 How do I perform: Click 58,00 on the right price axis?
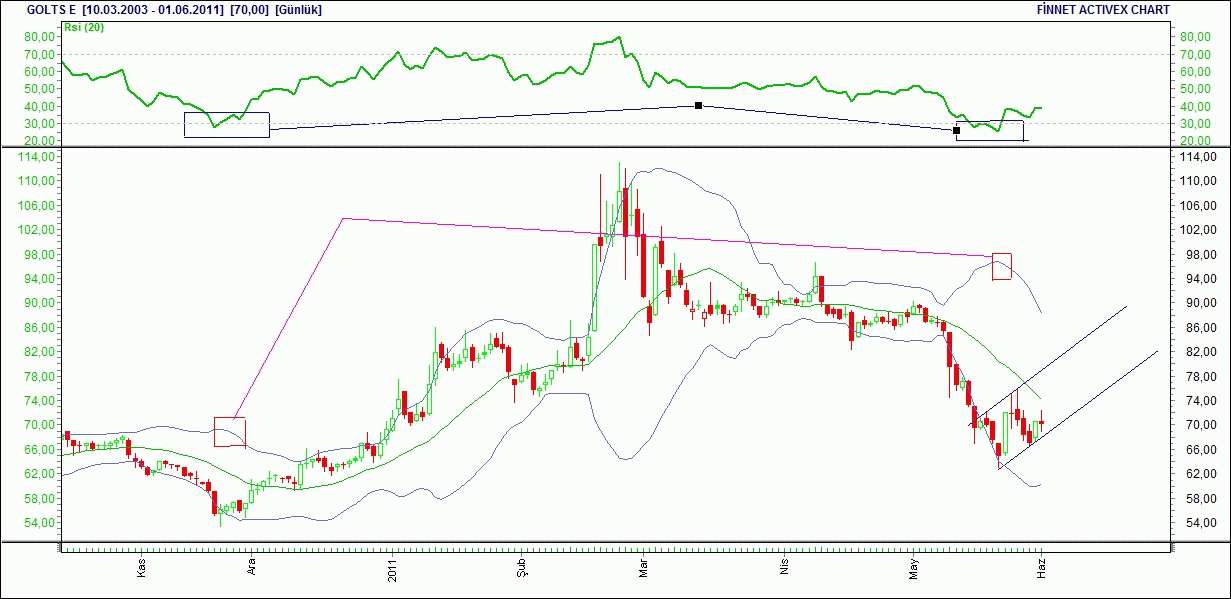tap(1196, 499)
